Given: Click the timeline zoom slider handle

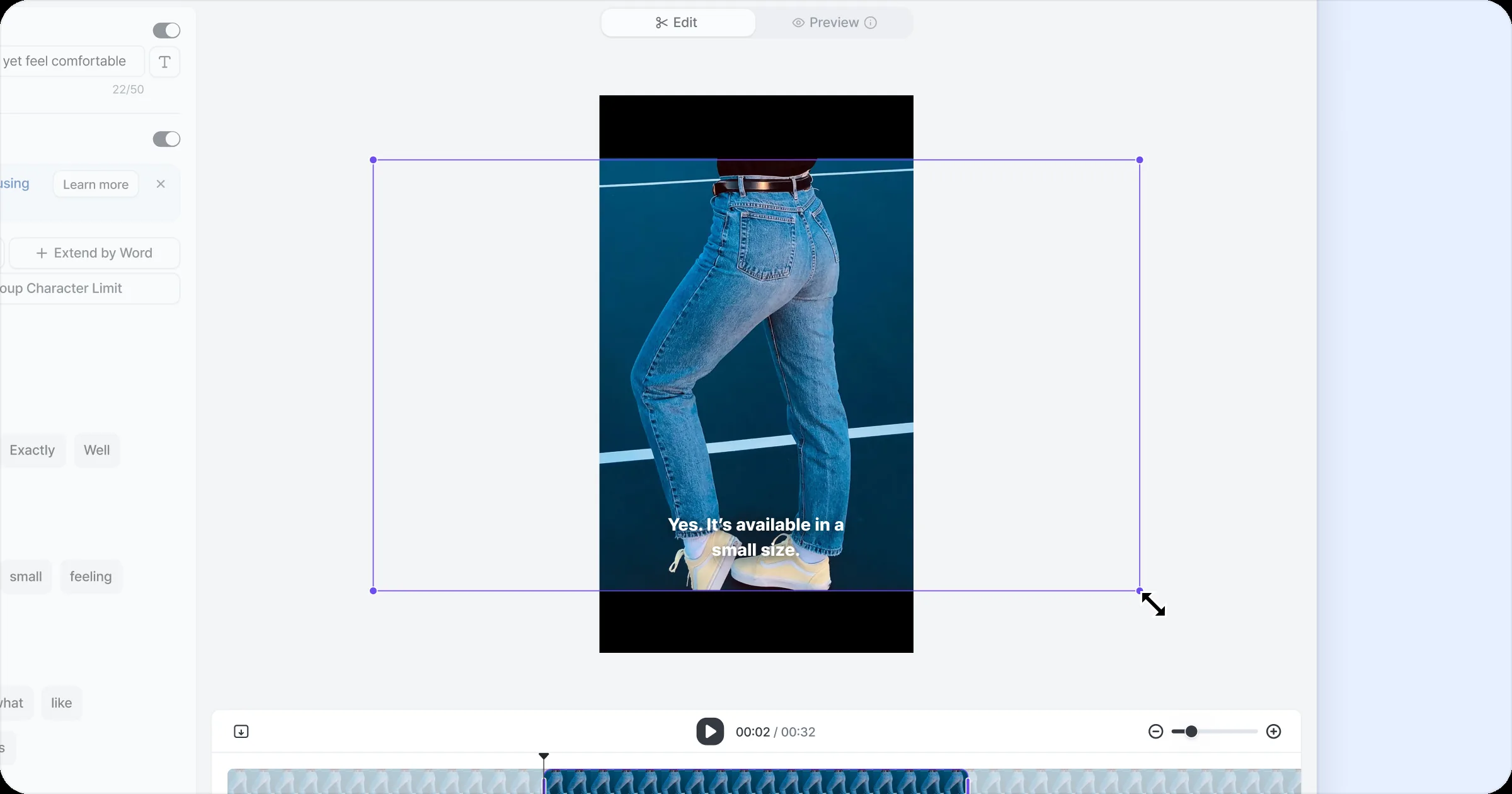Looking at the screenshot, I should 1191,732.
